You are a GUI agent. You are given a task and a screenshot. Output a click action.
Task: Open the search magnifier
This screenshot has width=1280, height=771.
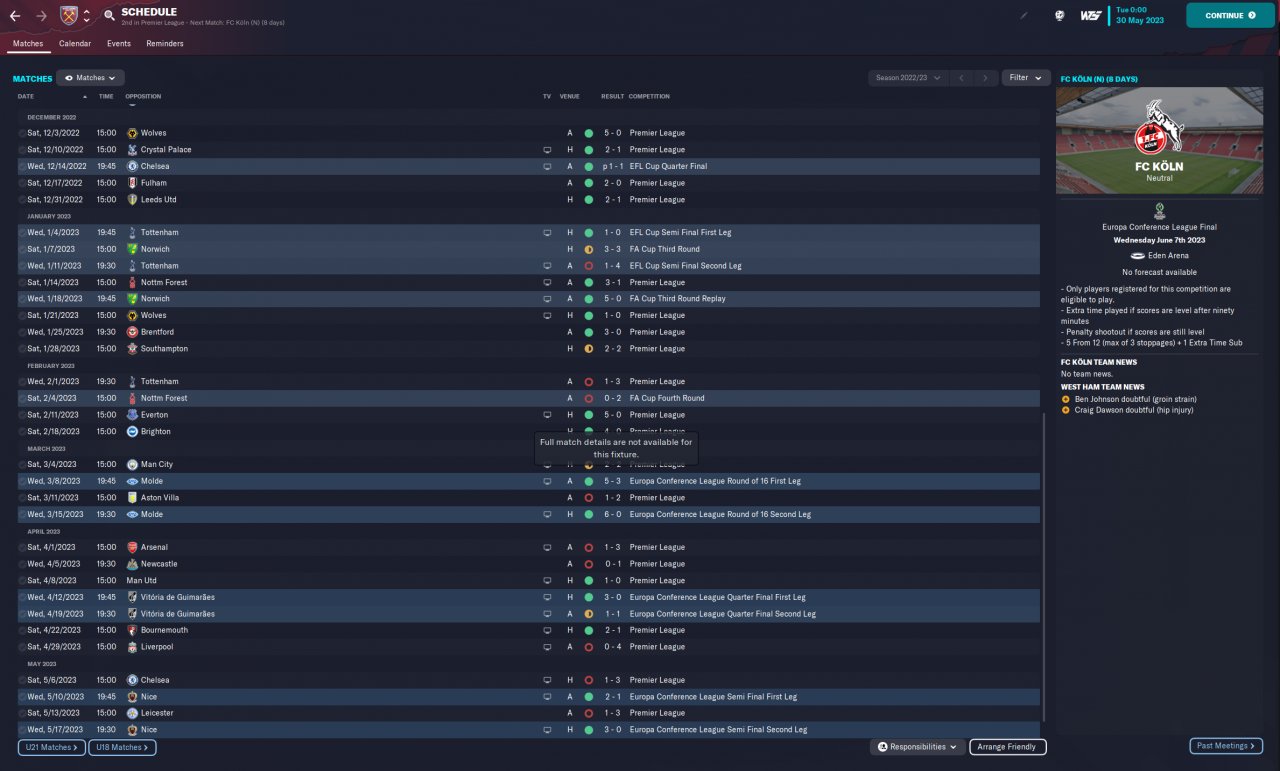click(x=109, y=16)
